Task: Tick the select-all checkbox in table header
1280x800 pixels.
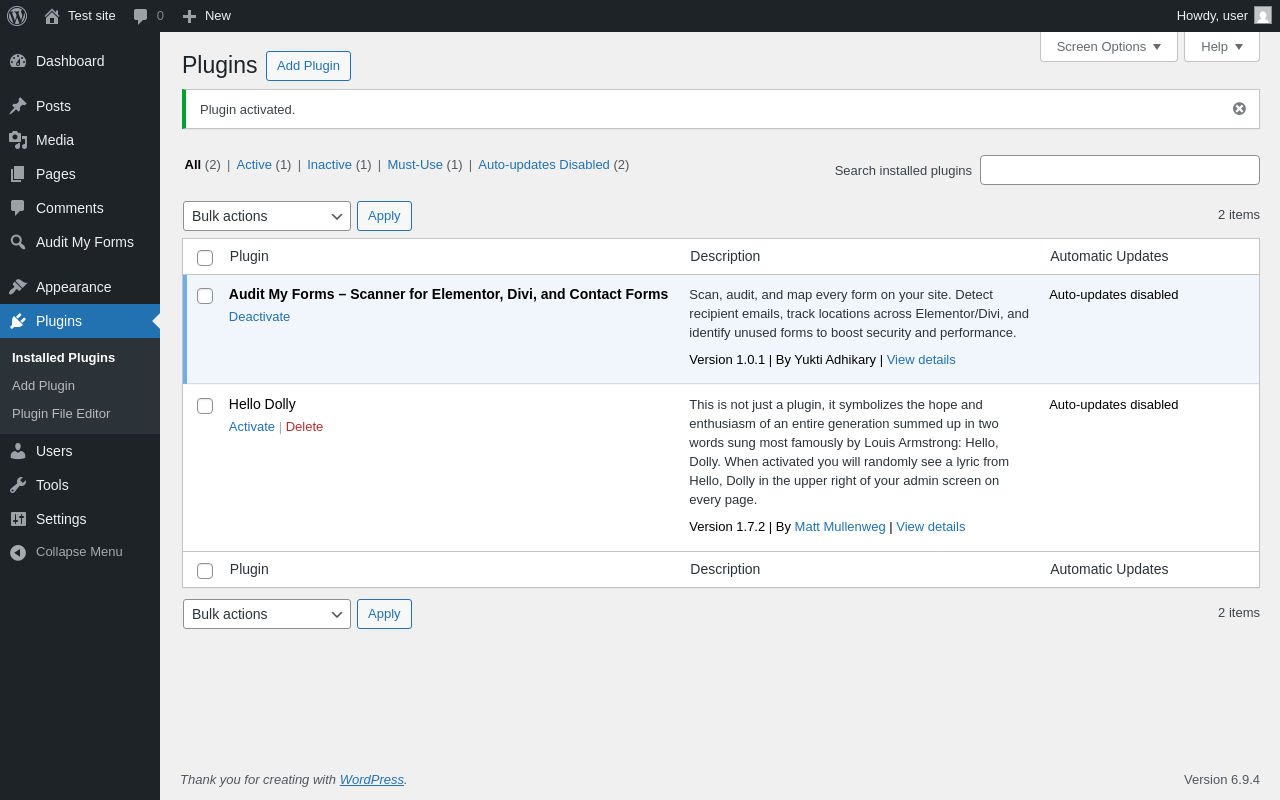Action: (205, 258)
